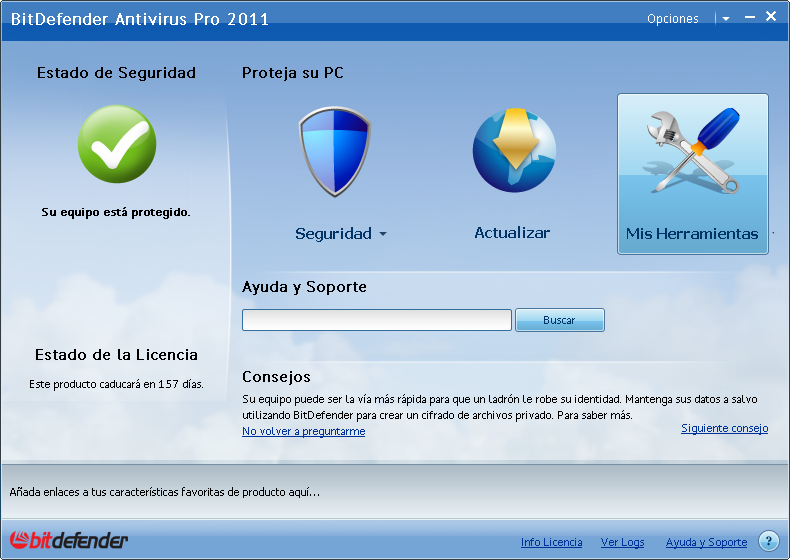Open the Info Licencia link
Viewport: 790px width, 560px height.
pos(551,542)
